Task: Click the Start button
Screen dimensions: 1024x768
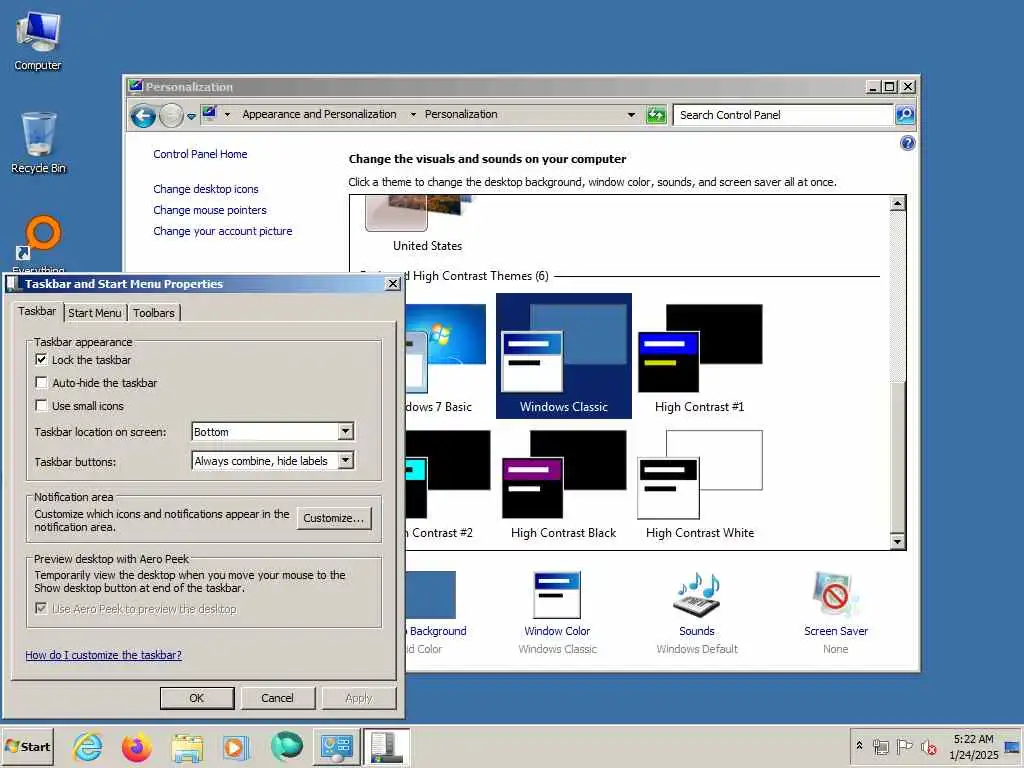Action: pos(27,747)
